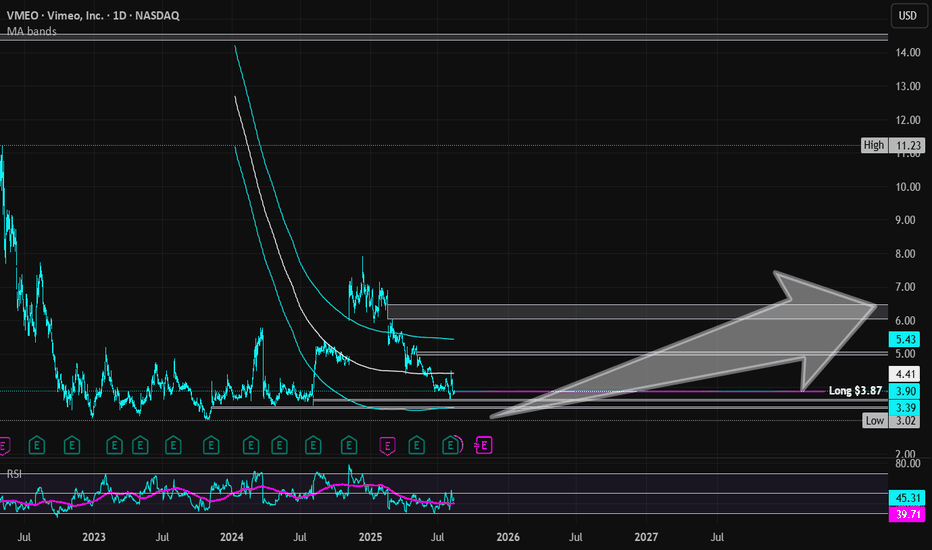Select the Long $3.87 text annotation
The width and height of the screenshot is (932, 550).
point(855,391)
